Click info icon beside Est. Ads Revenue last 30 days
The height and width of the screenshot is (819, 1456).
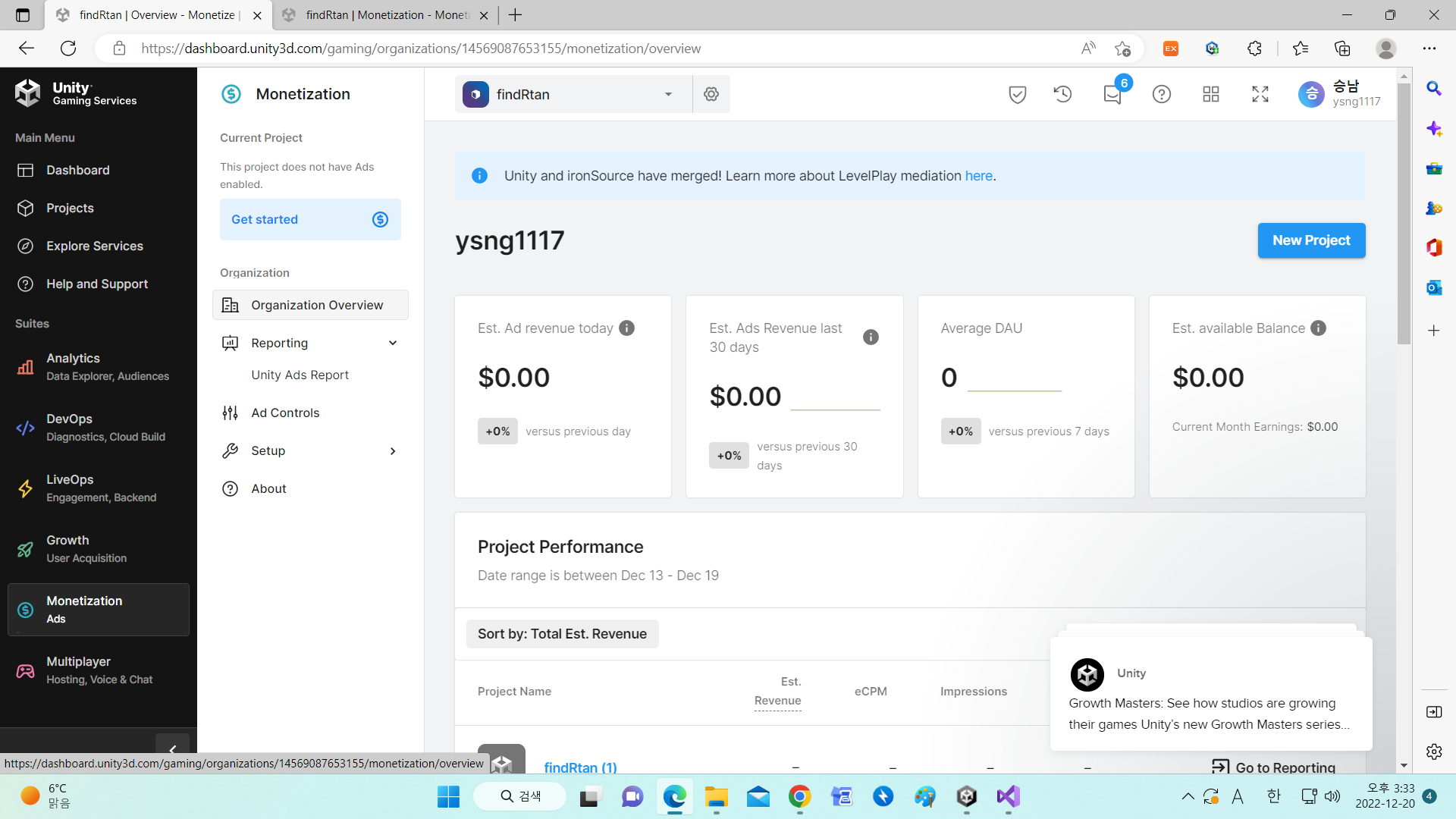(x=871, y=337)
